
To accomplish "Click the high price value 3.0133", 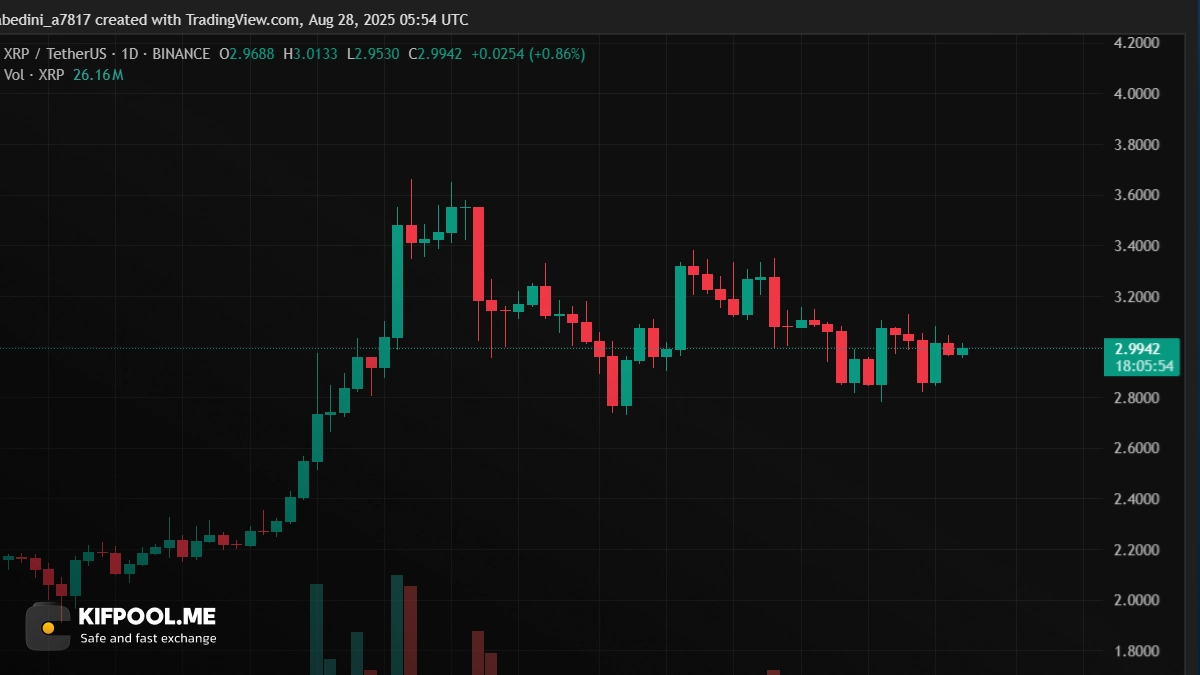I will 317,54.
